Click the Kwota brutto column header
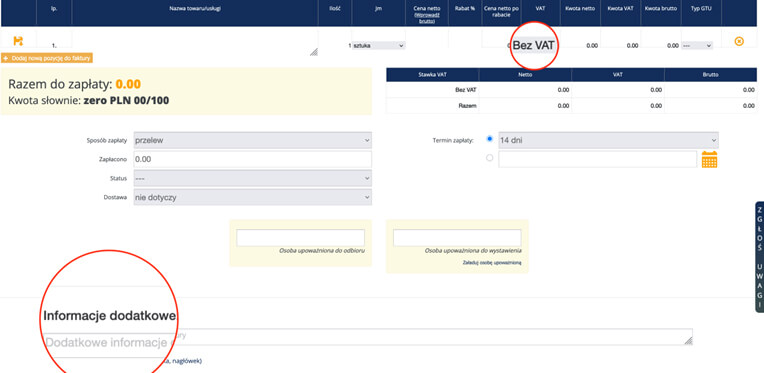Viewport: 764px width, 373px height. click(x=661, y=9)
